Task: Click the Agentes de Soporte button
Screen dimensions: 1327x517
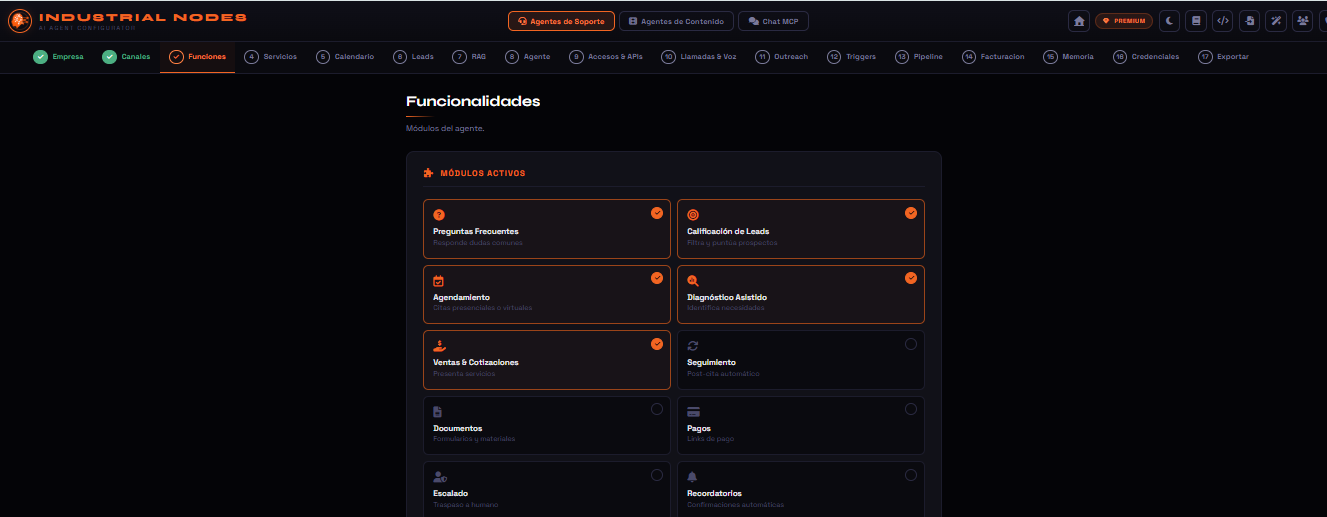Action: (561, 21)
